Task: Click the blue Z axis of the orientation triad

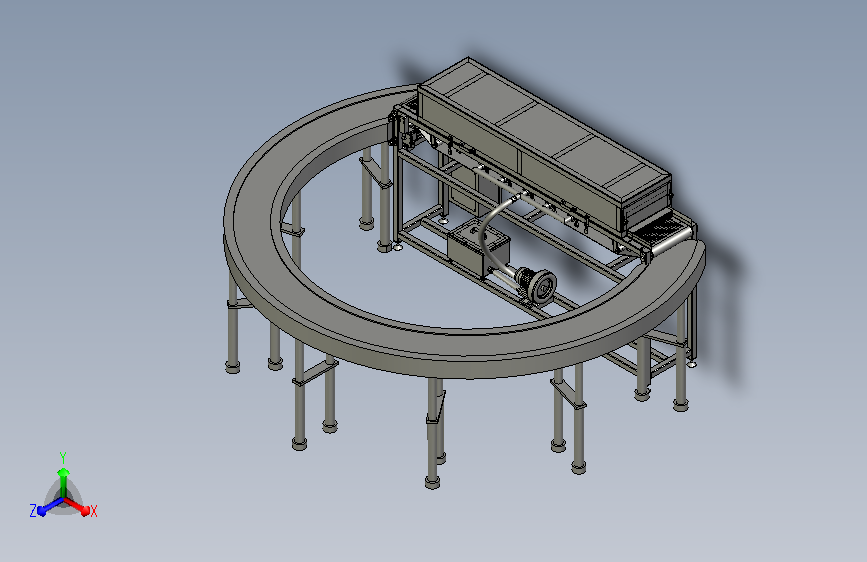Action: [50, 507]
